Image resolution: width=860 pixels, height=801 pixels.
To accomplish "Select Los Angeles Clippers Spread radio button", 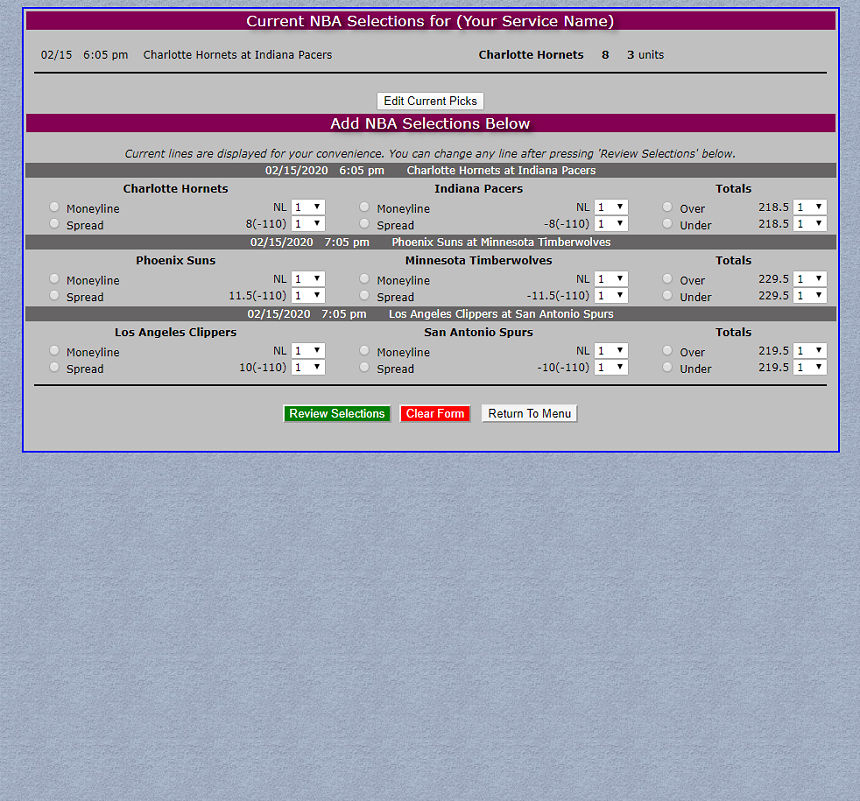I will pos(54,367).
